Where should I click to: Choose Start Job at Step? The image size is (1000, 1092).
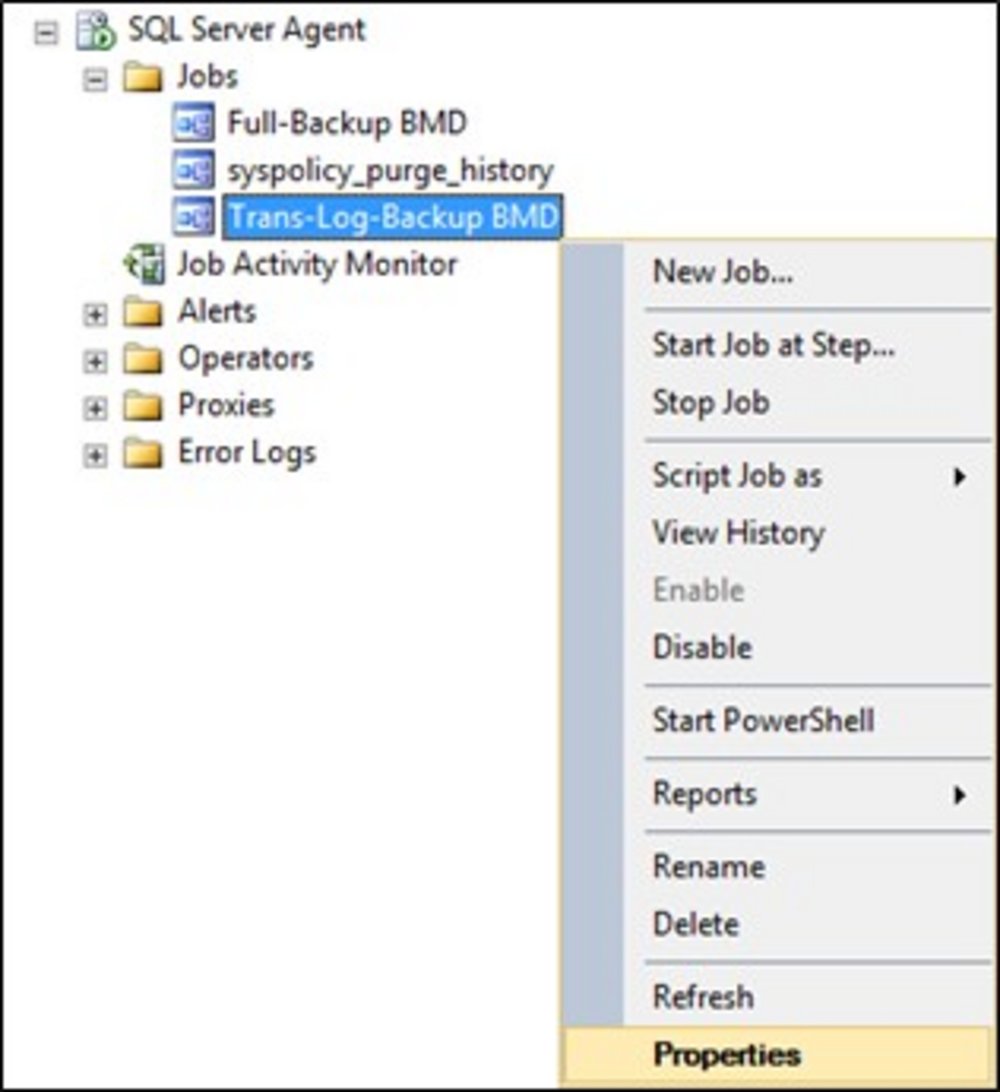click(773, 346)
